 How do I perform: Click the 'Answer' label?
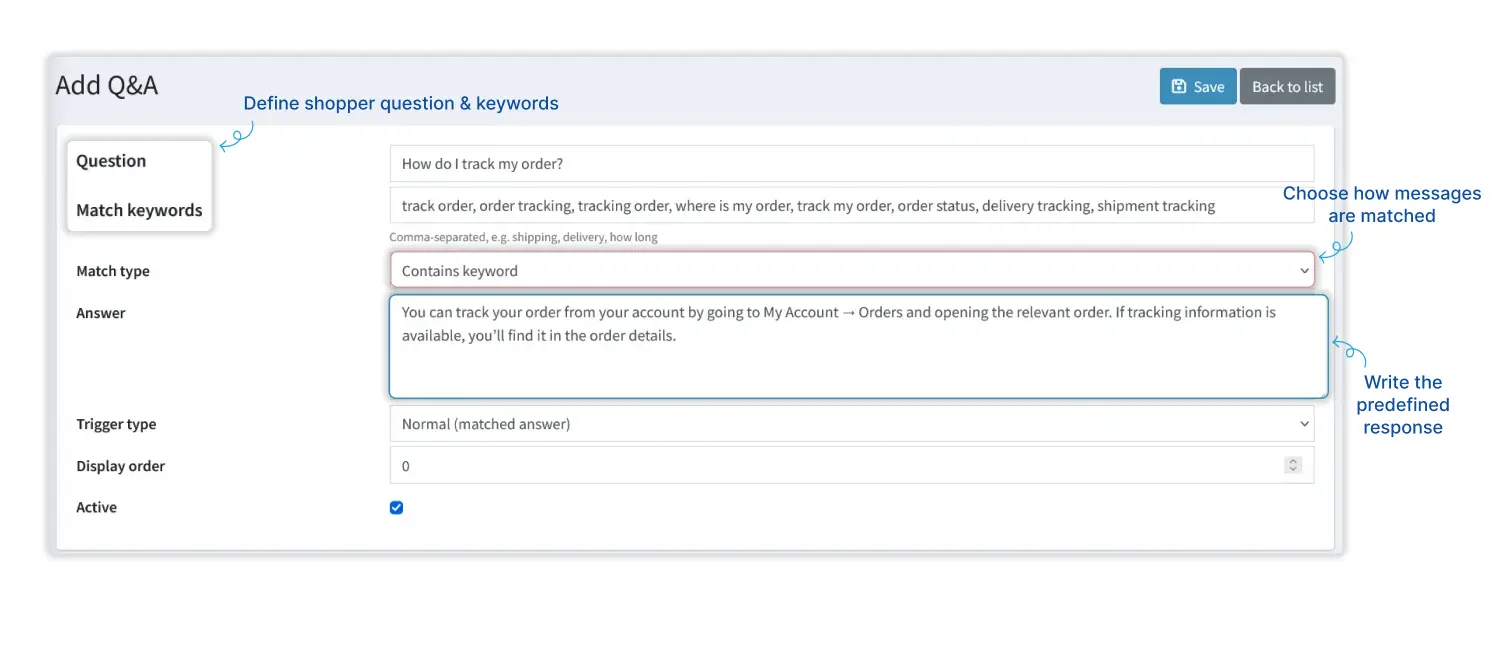click(x=101, y=313)
